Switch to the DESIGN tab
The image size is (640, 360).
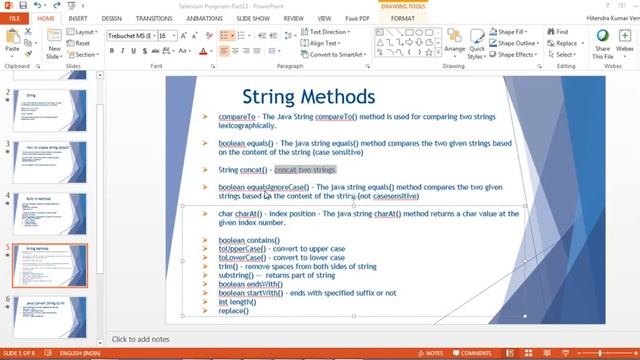click(x=111, y=18)
